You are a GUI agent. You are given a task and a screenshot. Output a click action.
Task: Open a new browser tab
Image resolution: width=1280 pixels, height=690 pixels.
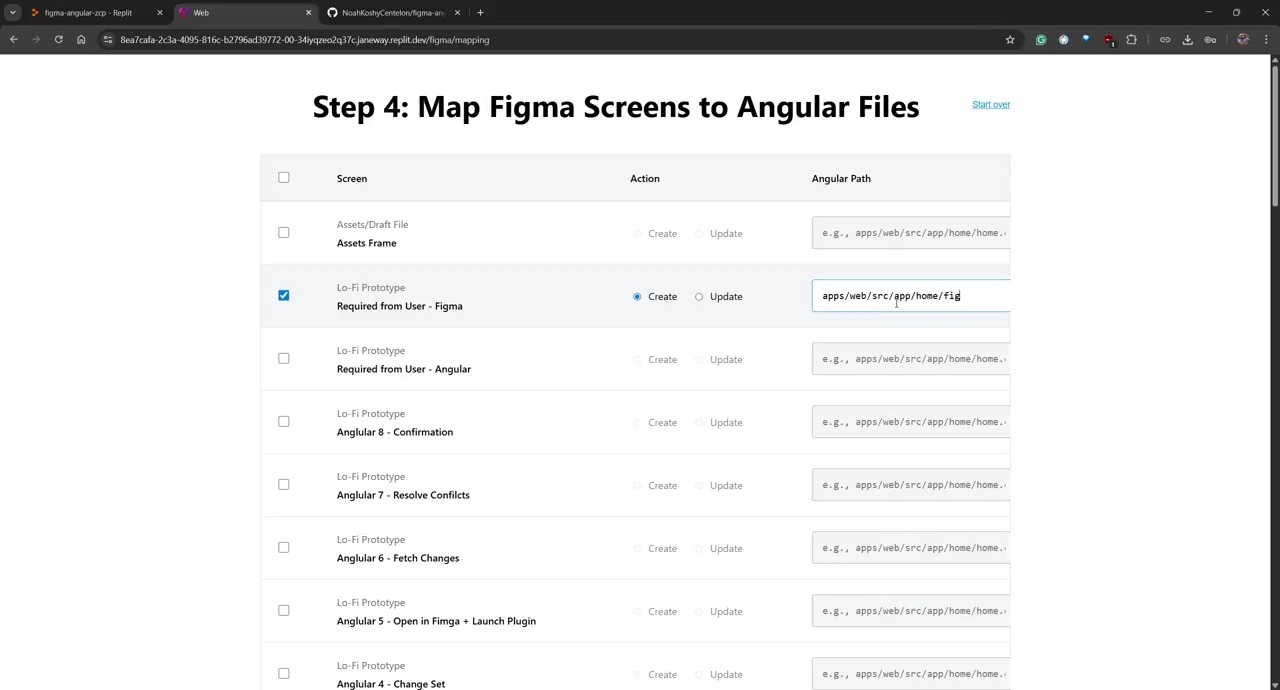tap(480, 13)
